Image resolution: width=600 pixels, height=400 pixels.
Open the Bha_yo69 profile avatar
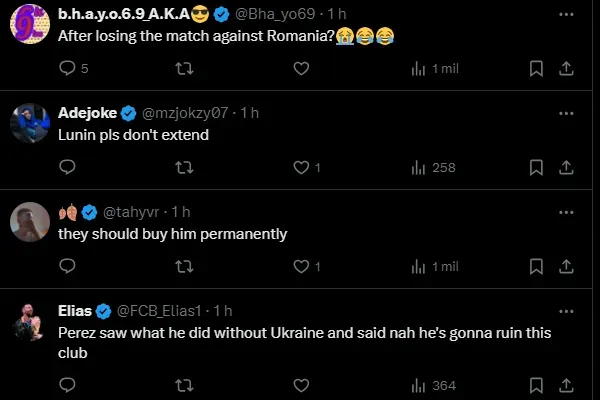pos(29,24)
